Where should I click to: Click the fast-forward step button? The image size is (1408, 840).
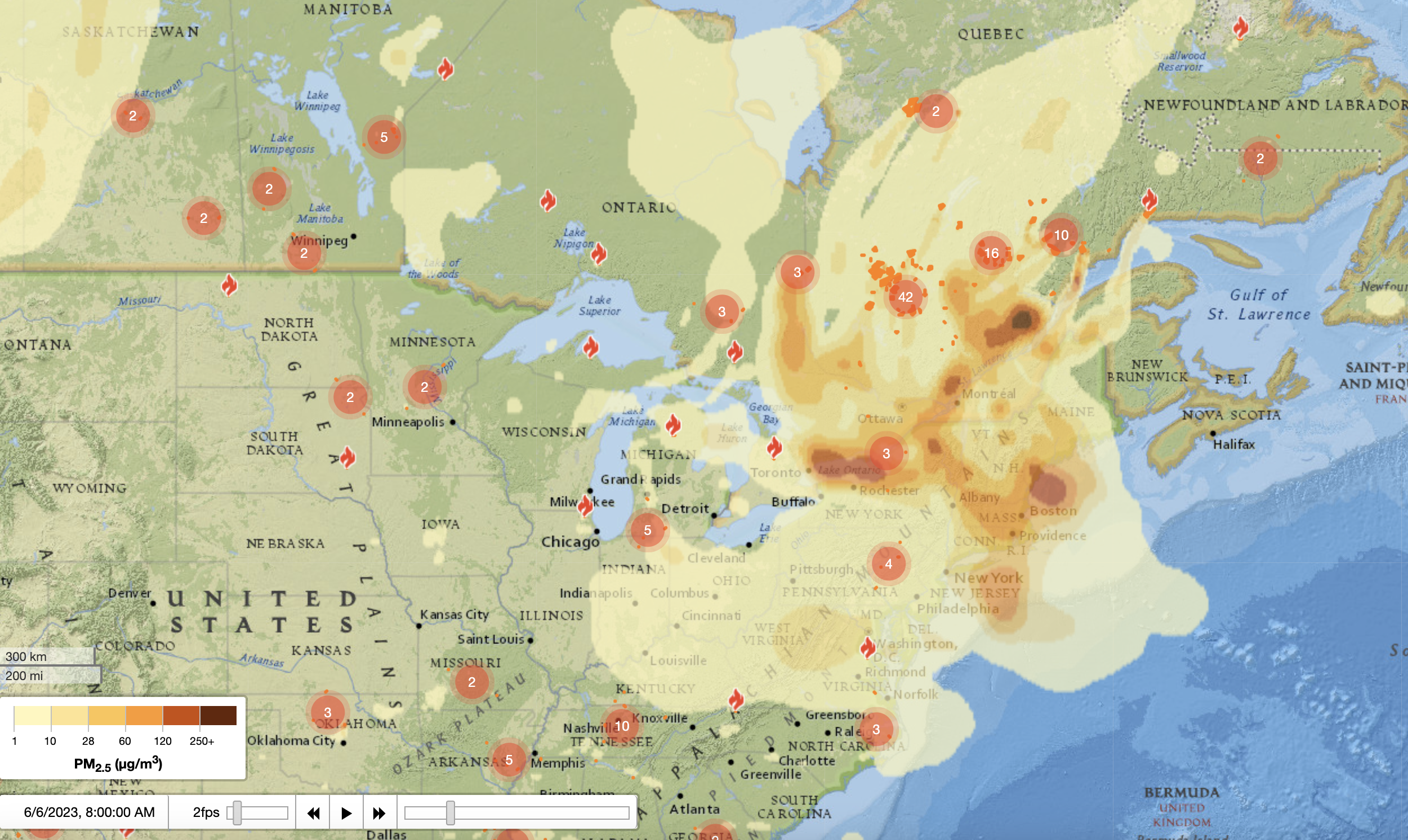click(x=378, y=813)
